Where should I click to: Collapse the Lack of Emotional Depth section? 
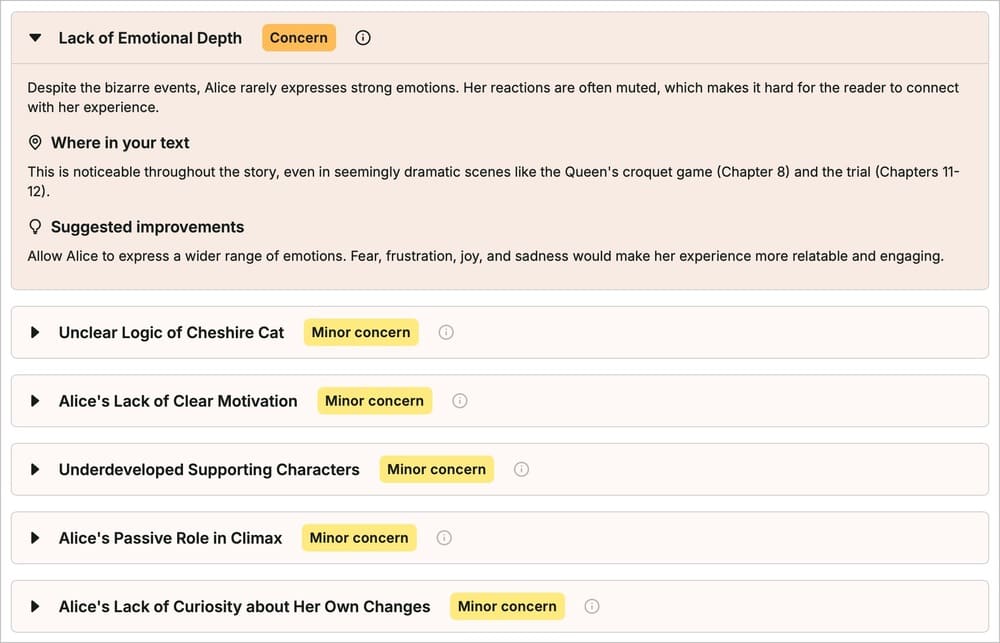coord(36,38)
